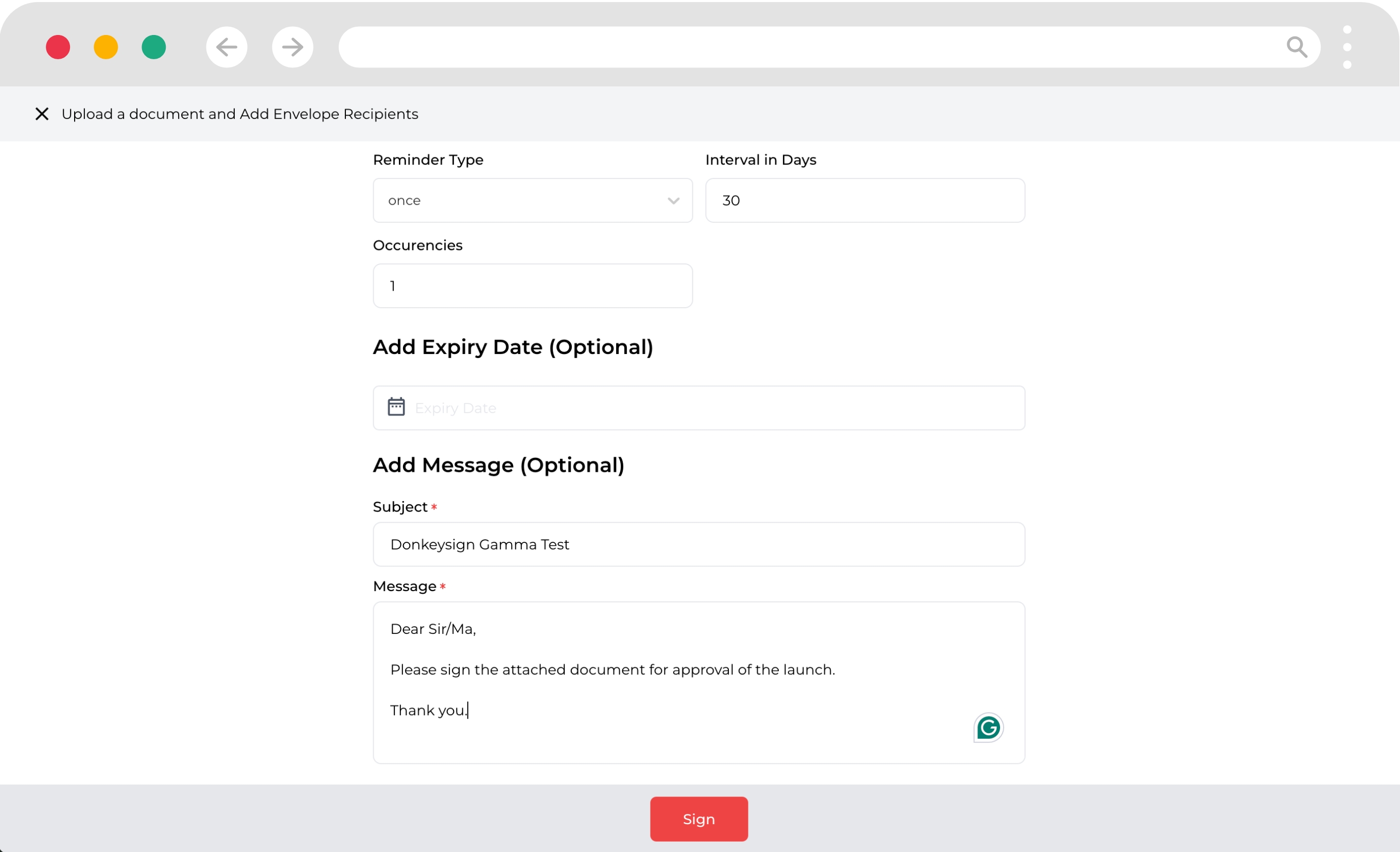Viewport: 1400px width, 852px height.
Task: Click the Occurencies number field
Action: 532,286
